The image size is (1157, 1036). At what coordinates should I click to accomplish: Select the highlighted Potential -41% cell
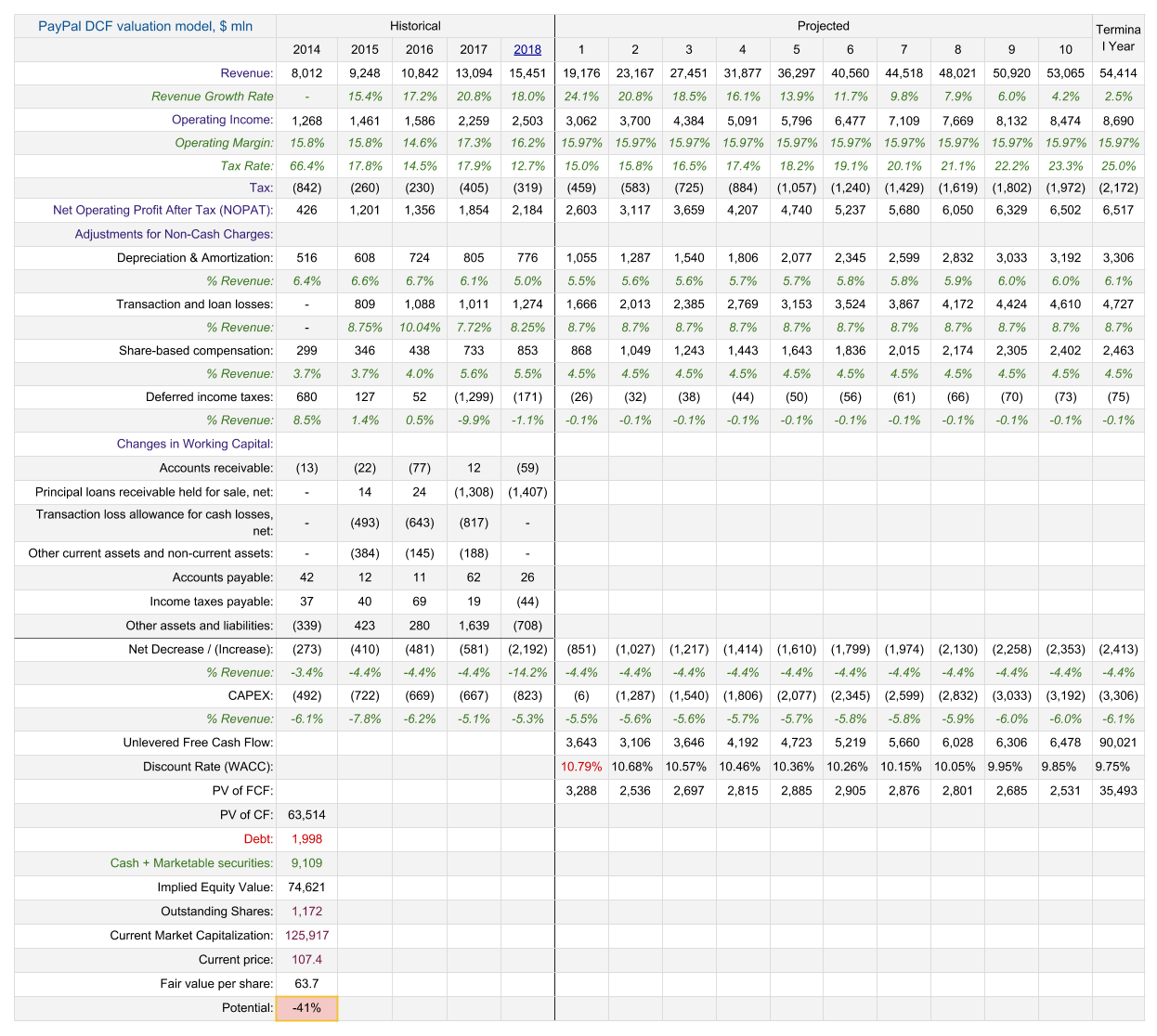pos(306,1007)
